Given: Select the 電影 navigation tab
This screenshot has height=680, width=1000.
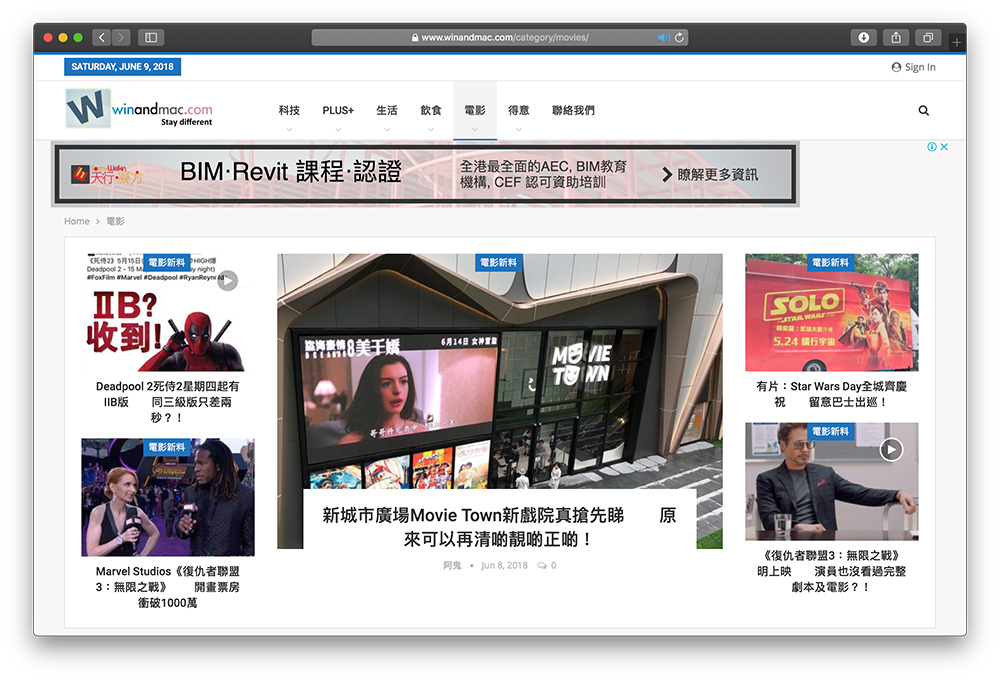Looking at the screenshot, I should [x=475, y=111].
